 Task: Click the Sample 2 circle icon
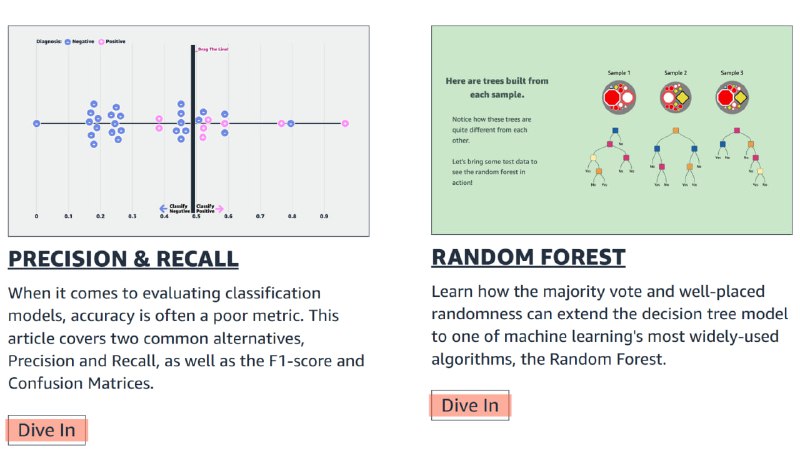[676, 97]
